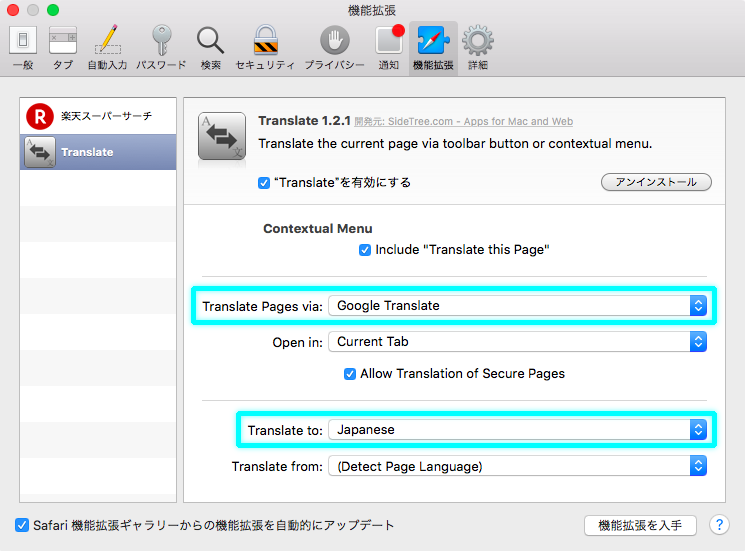745x551 pixels.
Task: Click the help question mark button
Action: point(719,525)
